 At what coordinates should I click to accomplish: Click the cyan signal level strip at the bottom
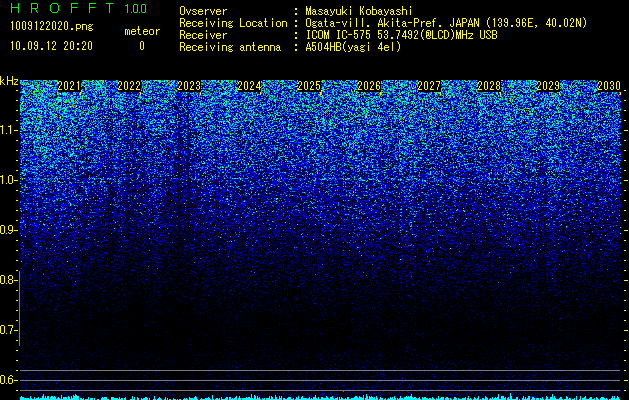point(321,397)
